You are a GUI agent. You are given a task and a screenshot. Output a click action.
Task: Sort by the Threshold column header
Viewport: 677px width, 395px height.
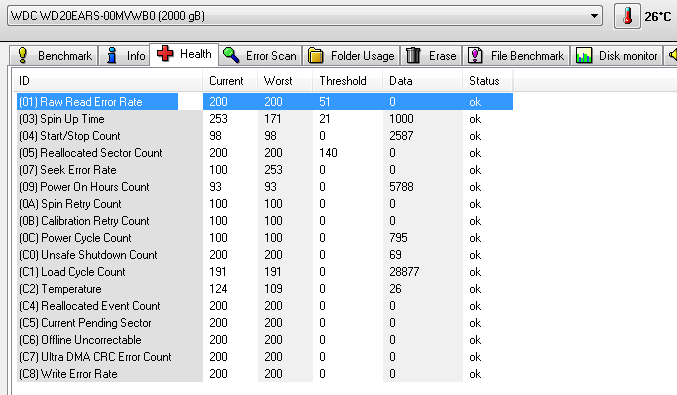tap(348, 81)
